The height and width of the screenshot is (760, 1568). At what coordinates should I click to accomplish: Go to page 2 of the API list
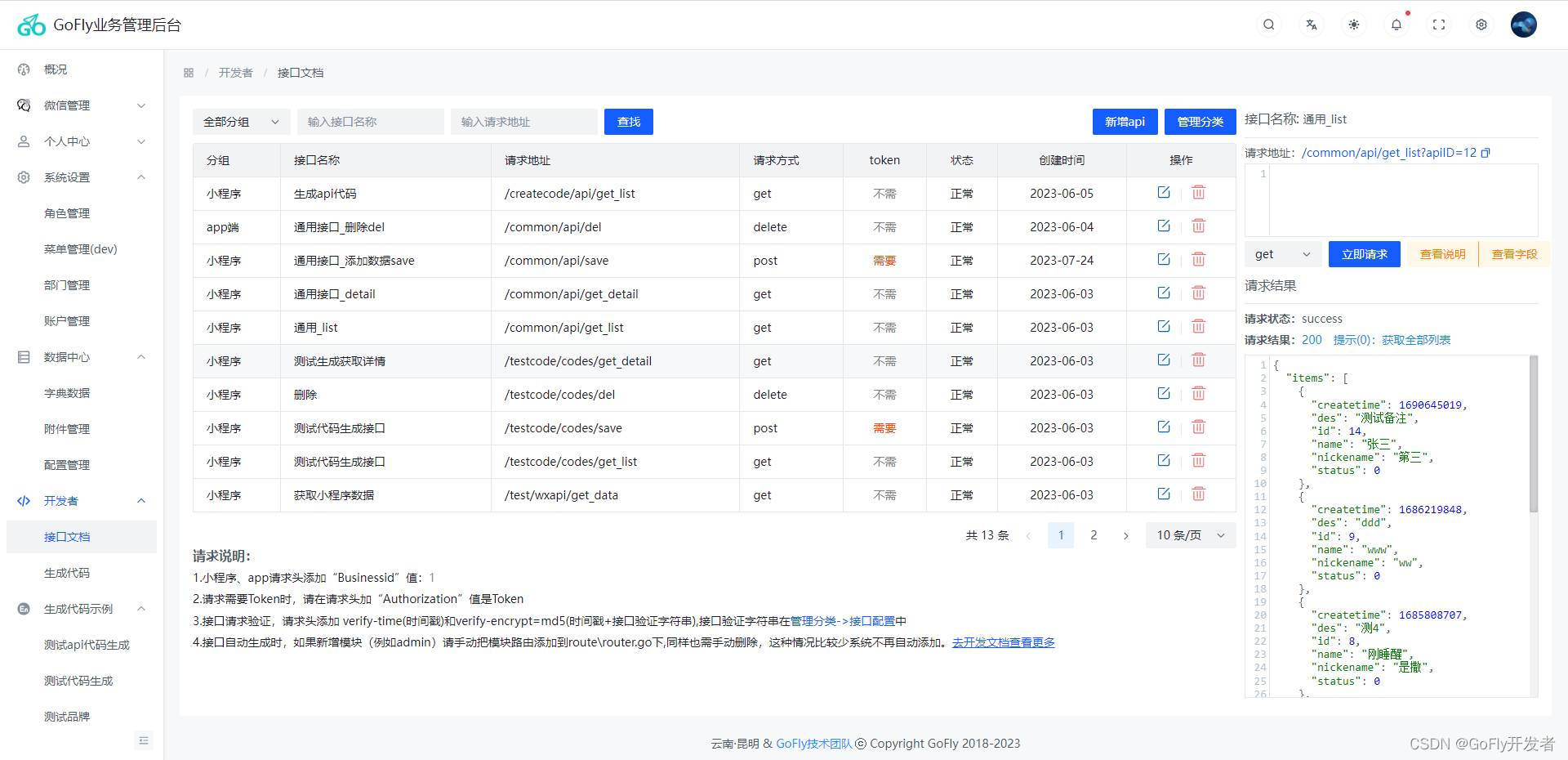1094,535
